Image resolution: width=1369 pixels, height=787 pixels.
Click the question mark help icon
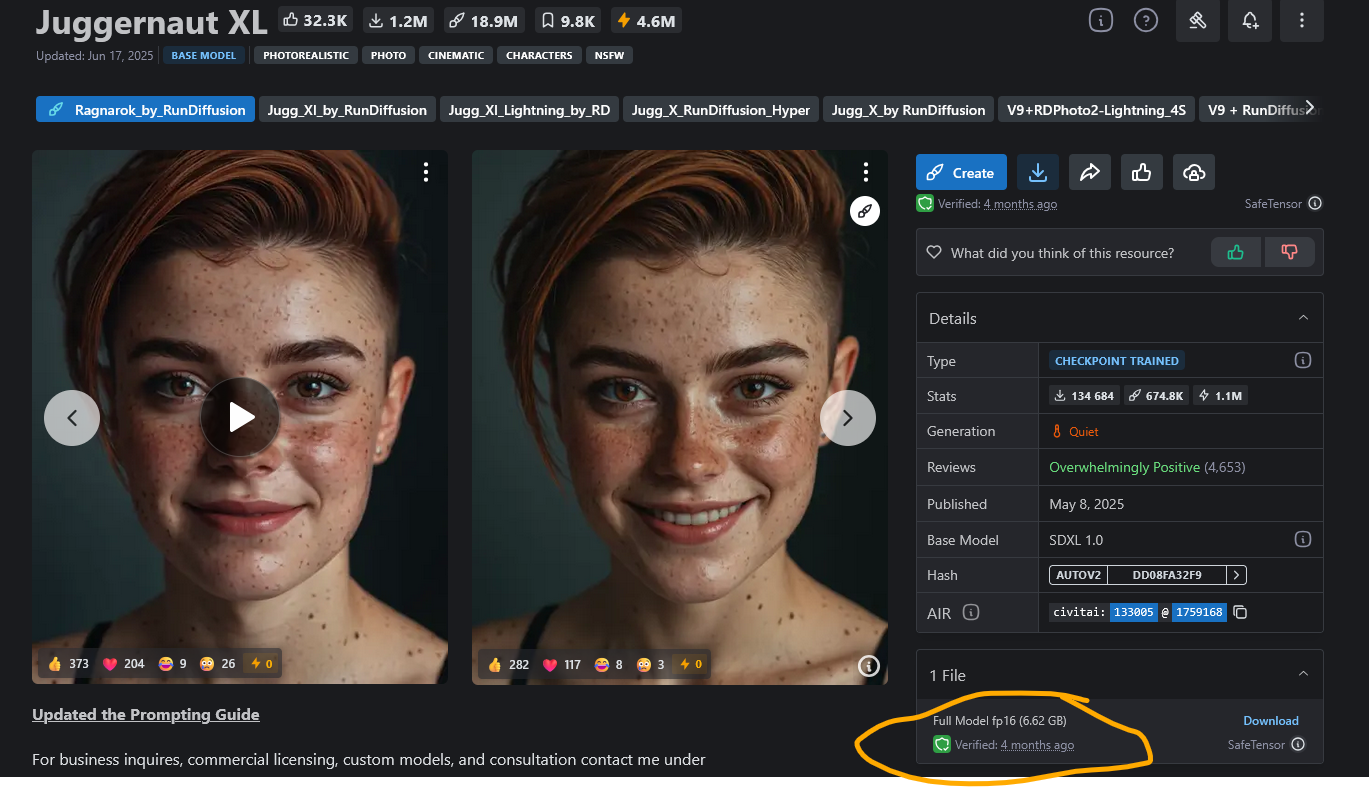tap(1145, 21)
